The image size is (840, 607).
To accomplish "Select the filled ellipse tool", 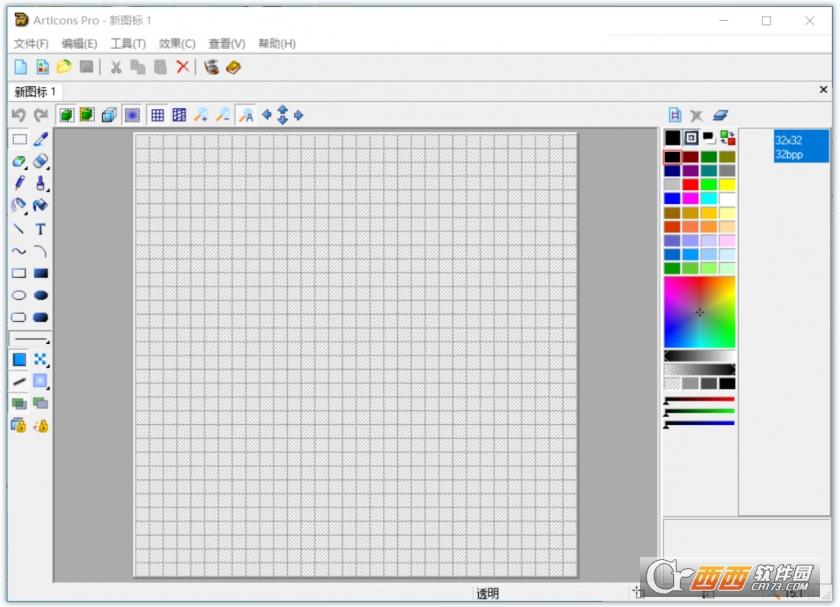I will pos(40,295).
